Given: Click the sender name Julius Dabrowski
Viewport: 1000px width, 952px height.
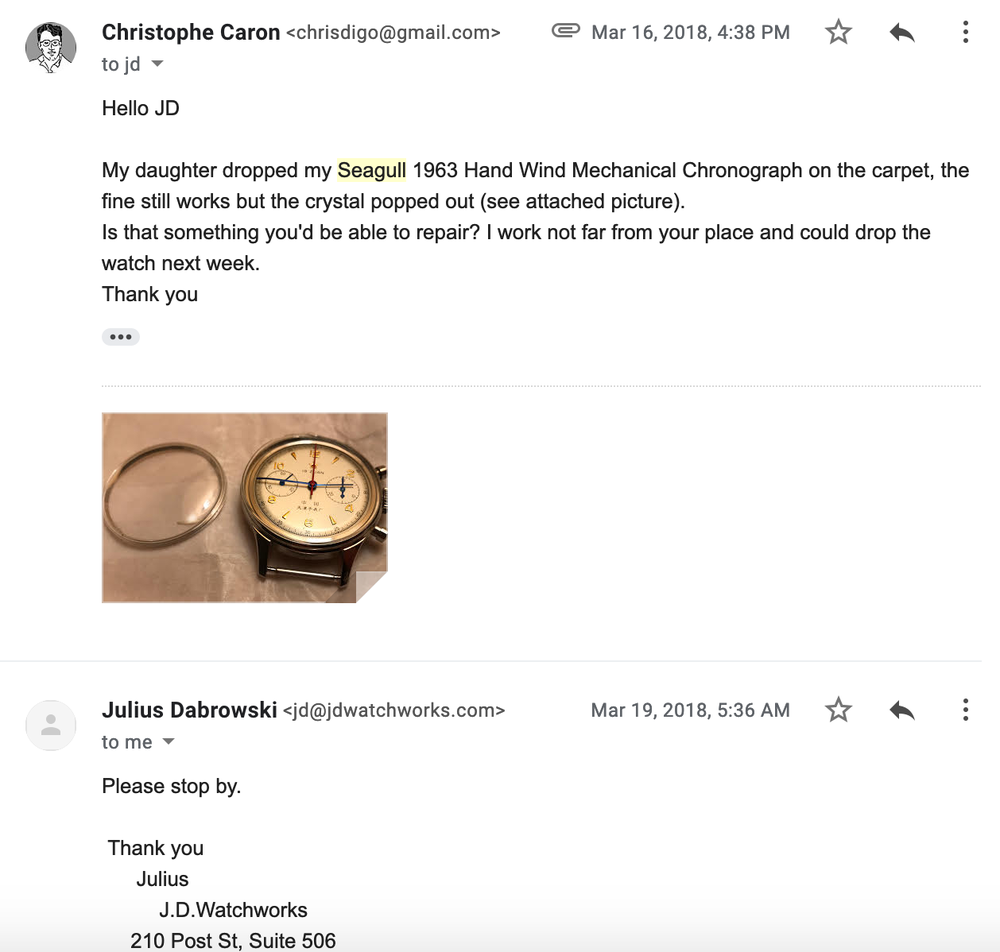Looking at the screenshot, I should tap(189, 710).
